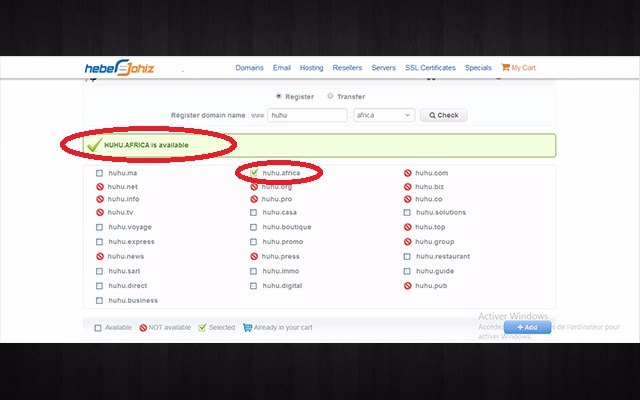Tick the huhu.solutions checkbox
Viewport: 640px width, 400px height.
point(408,212)
